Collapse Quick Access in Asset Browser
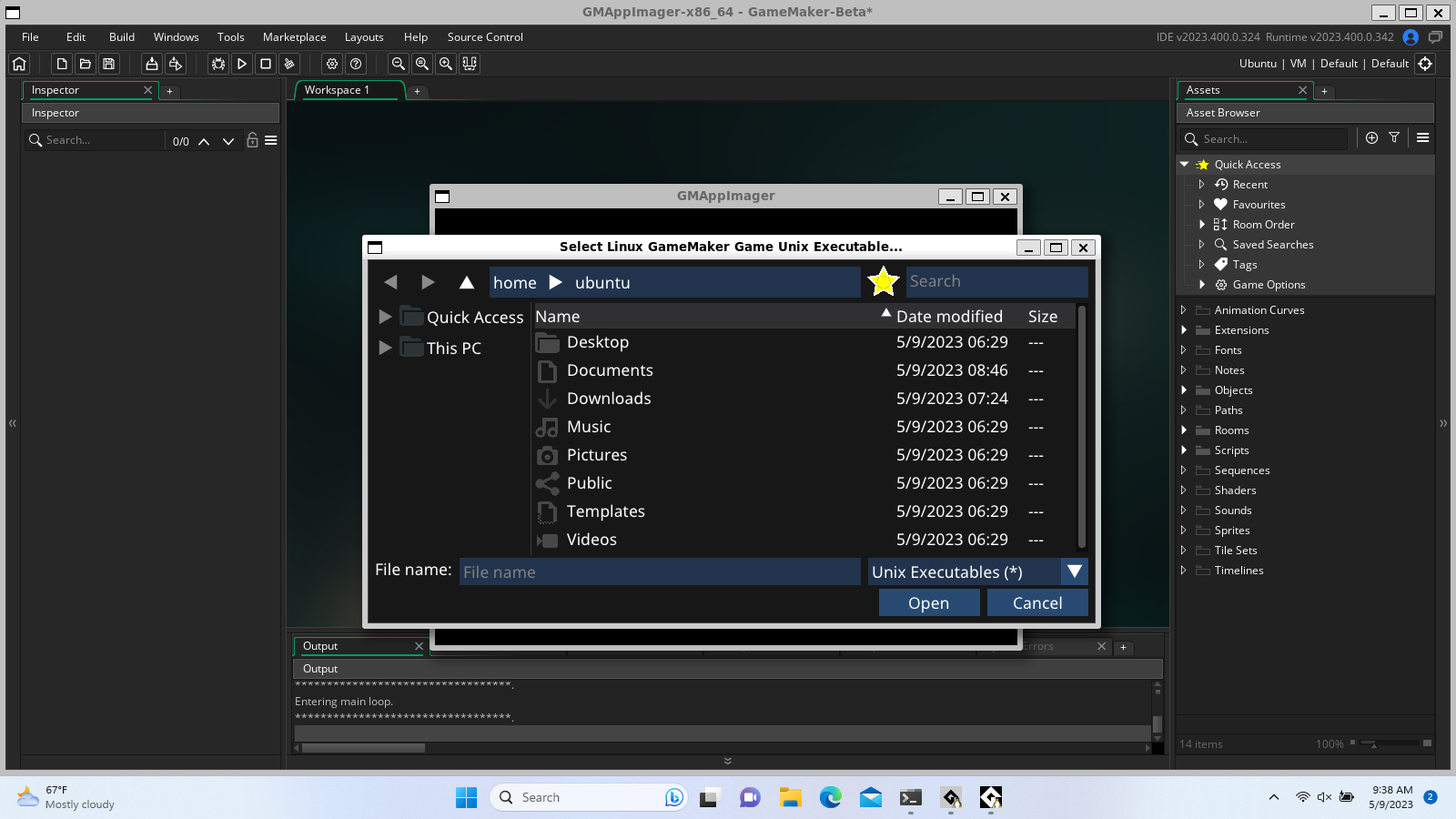The height and width of the screenshot is (819, 1456). click(x=1185, y=165)
